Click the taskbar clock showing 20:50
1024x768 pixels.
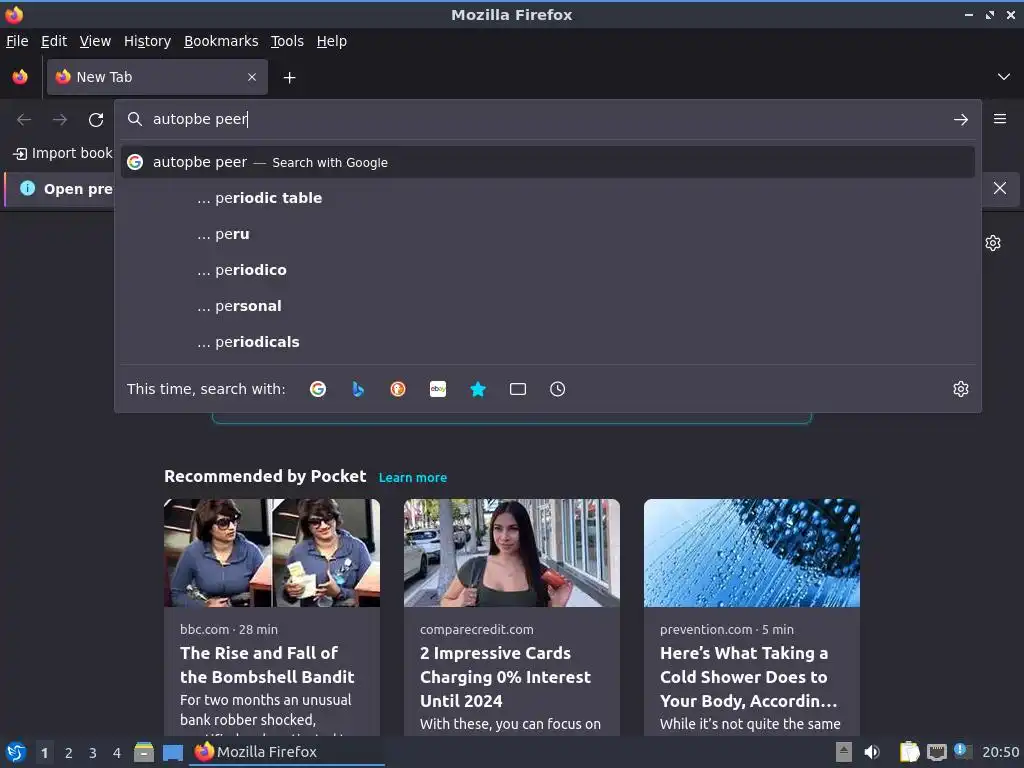[1000, 752]
